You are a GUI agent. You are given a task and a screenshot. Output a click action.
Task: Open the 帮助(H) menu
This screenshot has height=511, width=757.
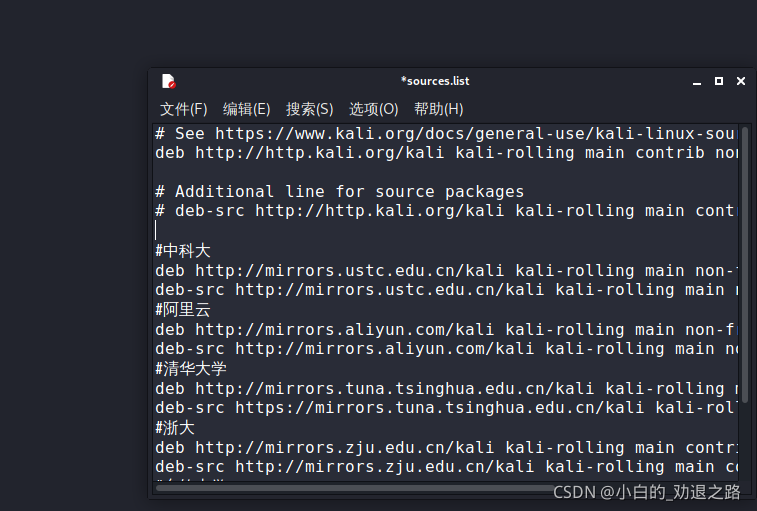pos(438,109)
